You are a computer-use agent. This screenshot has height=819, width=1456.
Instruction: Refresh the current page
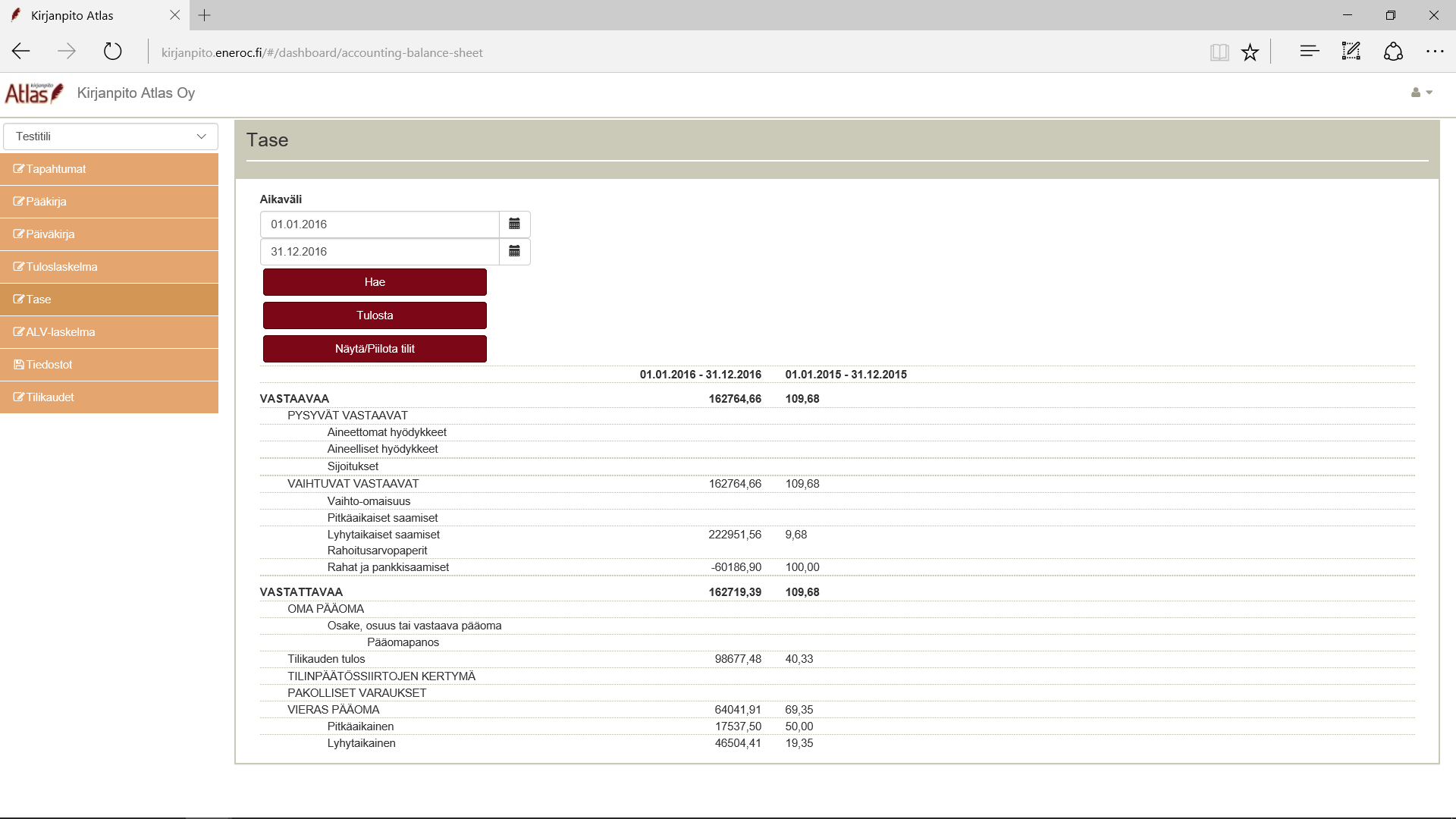point(112,52)
